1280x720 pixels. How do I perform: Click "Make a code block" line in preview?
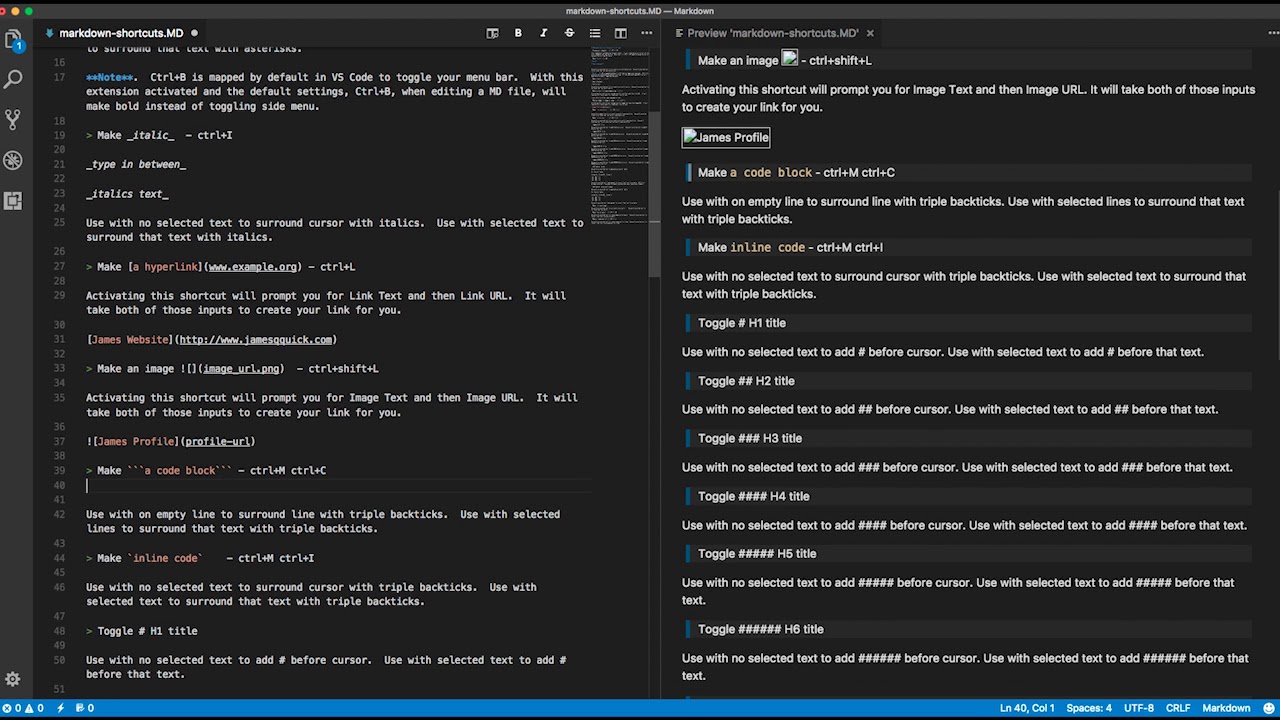pyautogui.click(x=796, y=172)
